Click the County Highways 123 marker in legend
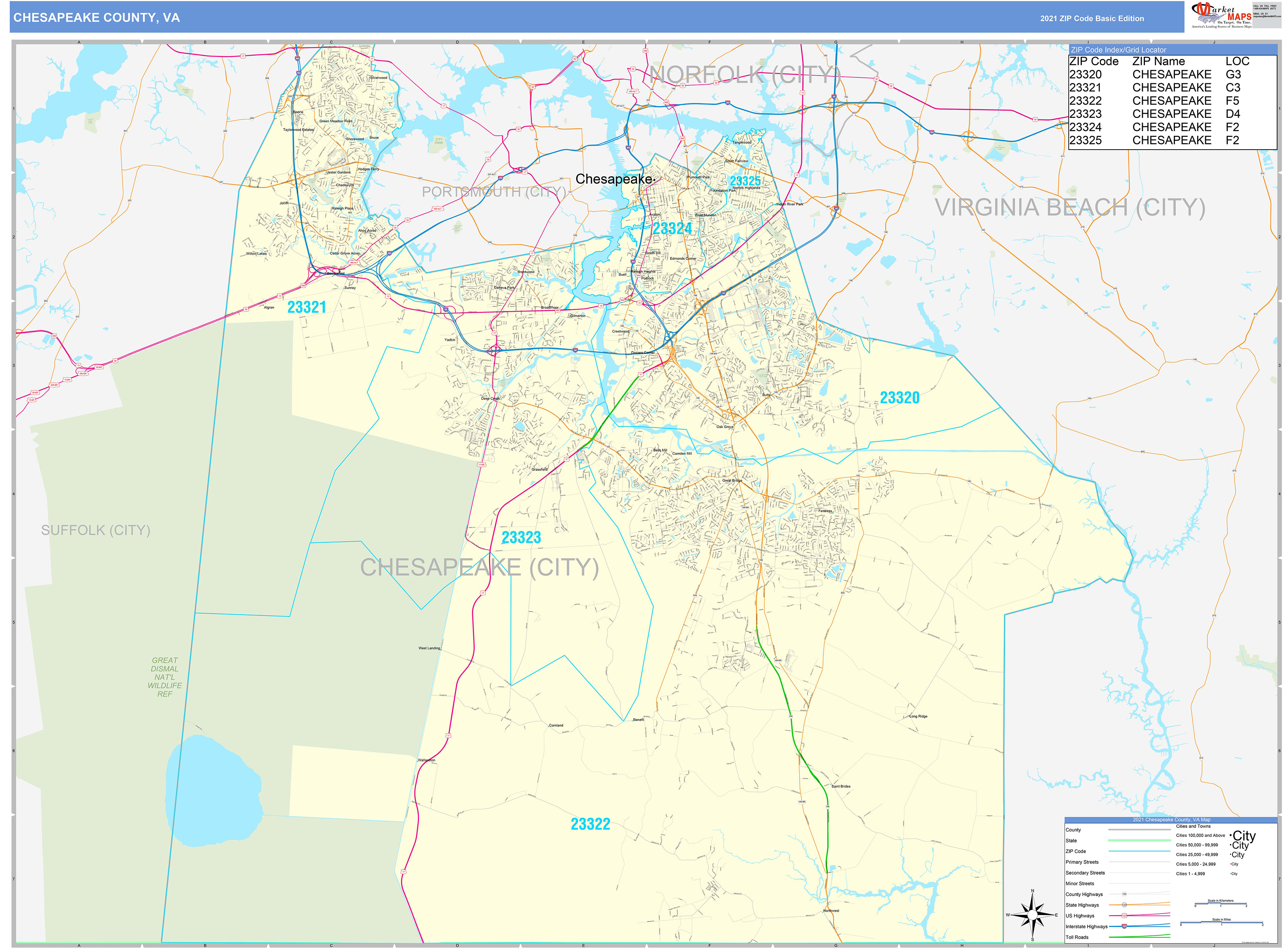Viewport: 1288px width, 949px height. (x=1124, y=894)
